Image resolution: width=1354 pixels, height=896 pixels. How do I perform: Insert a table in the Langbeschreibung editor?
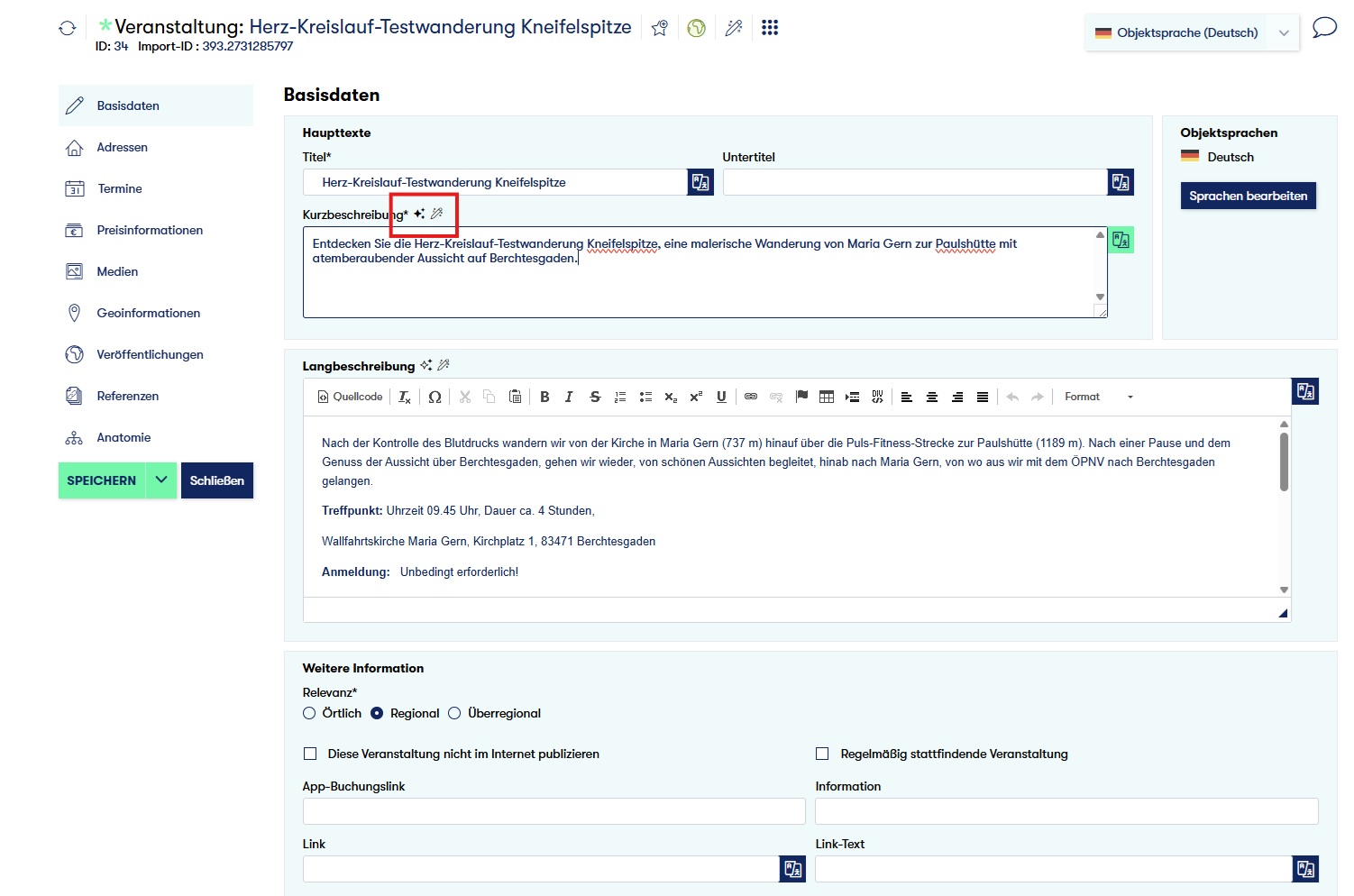pos(826,397)
